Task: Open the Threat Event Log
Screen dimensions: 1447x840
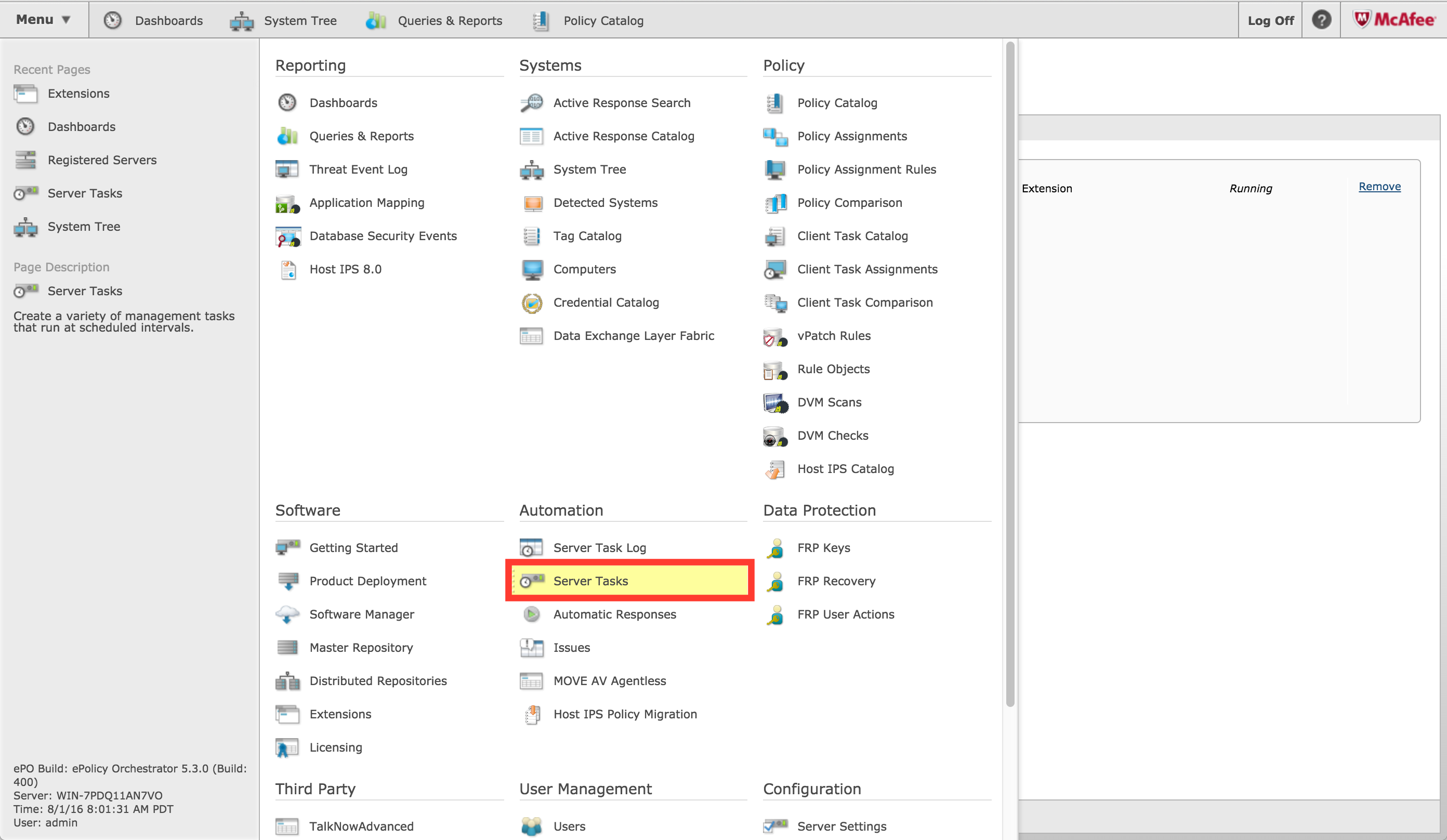Action: click(358, 169)
